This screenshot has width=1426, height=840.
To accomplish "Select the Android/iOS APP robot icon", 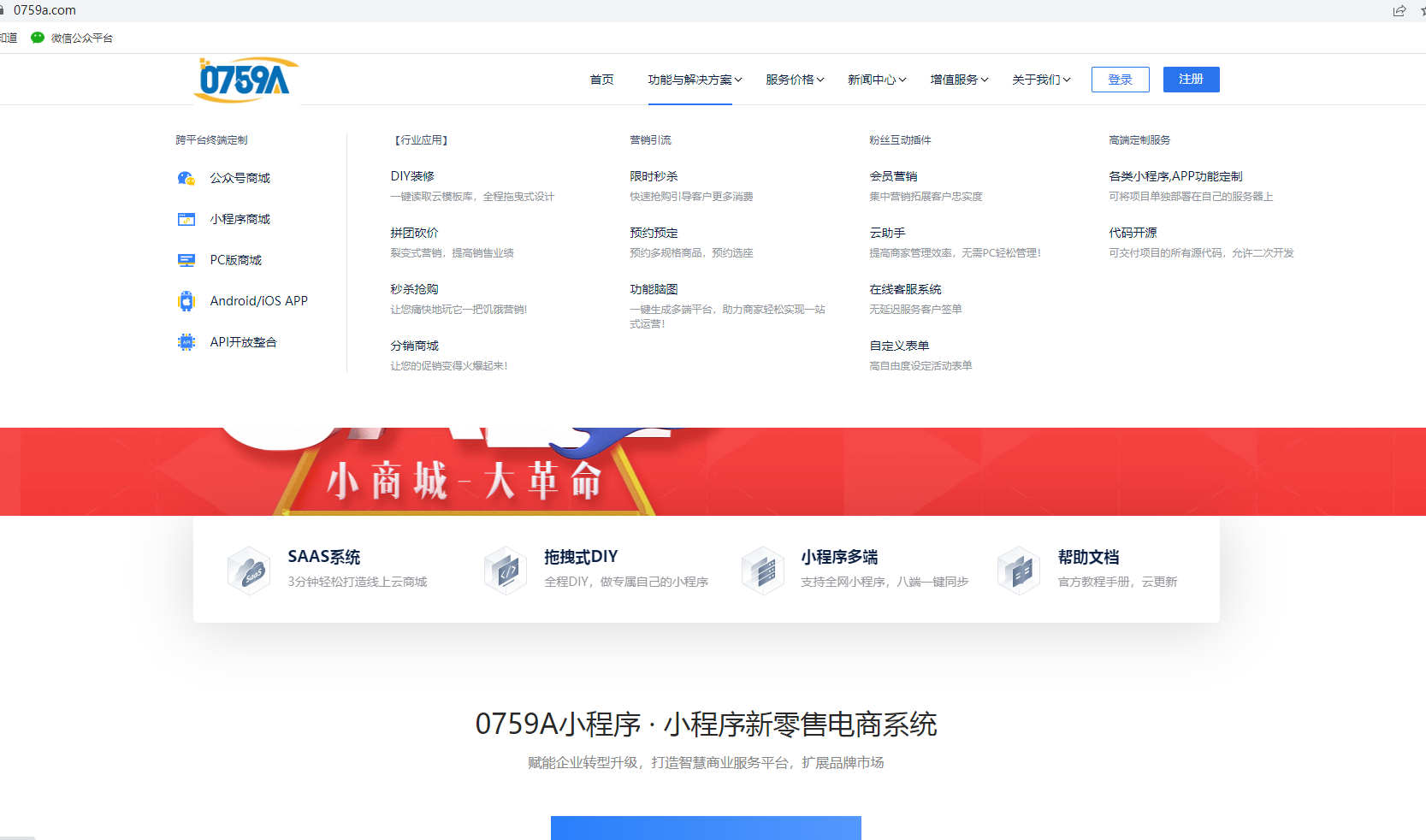I will pos(186,300).
